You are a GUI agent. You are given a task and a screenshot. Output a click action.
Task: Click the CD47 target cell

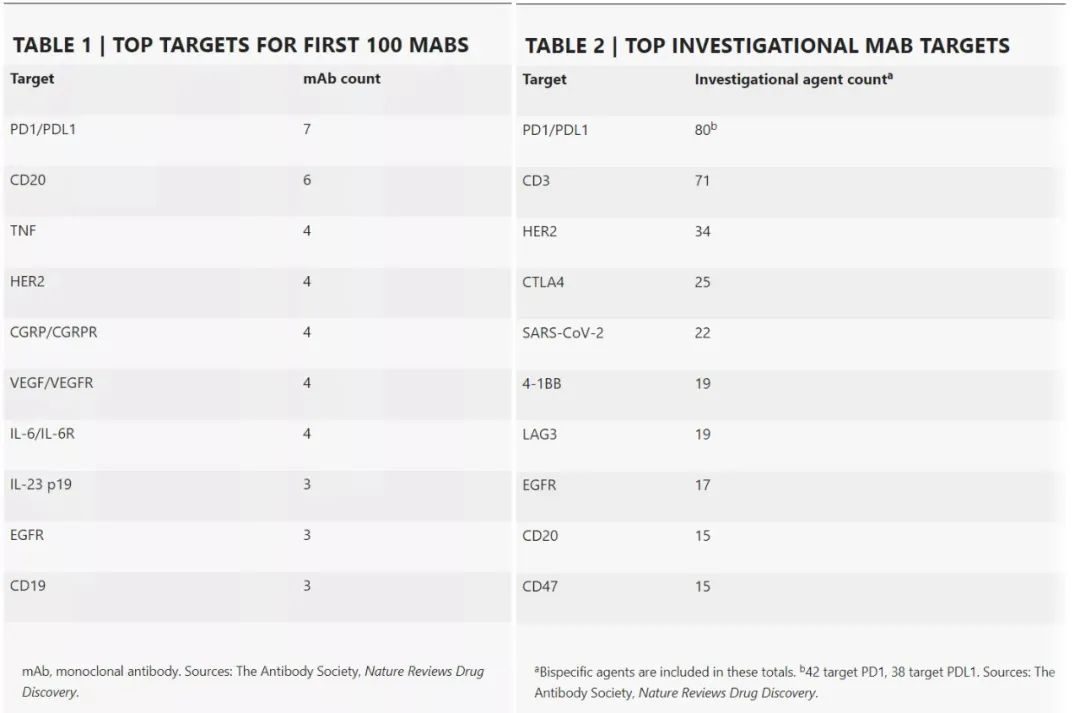click(x=540, y=586)
